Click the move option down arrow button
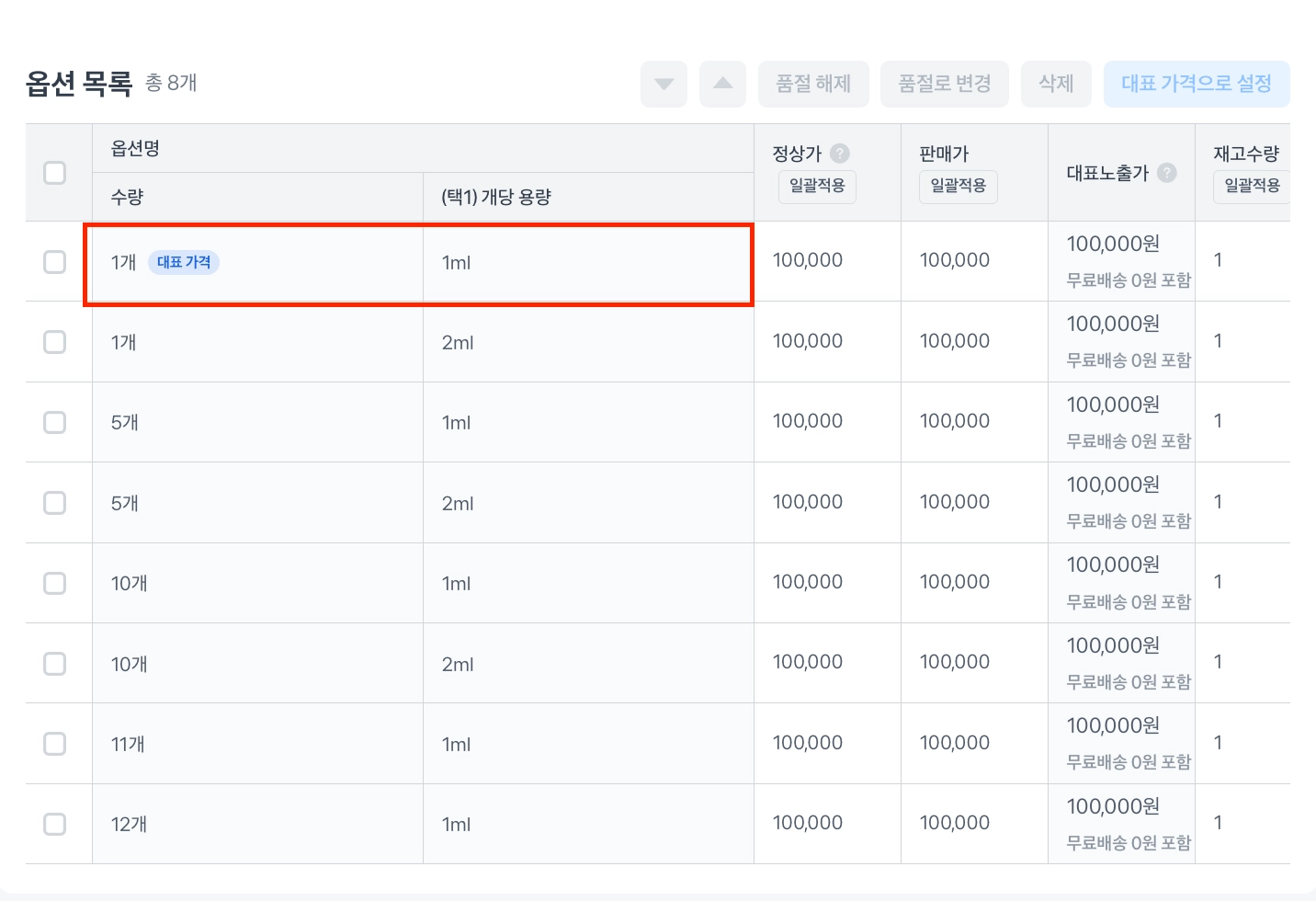This screenshot has width=1316, height=901. point(664,85)
